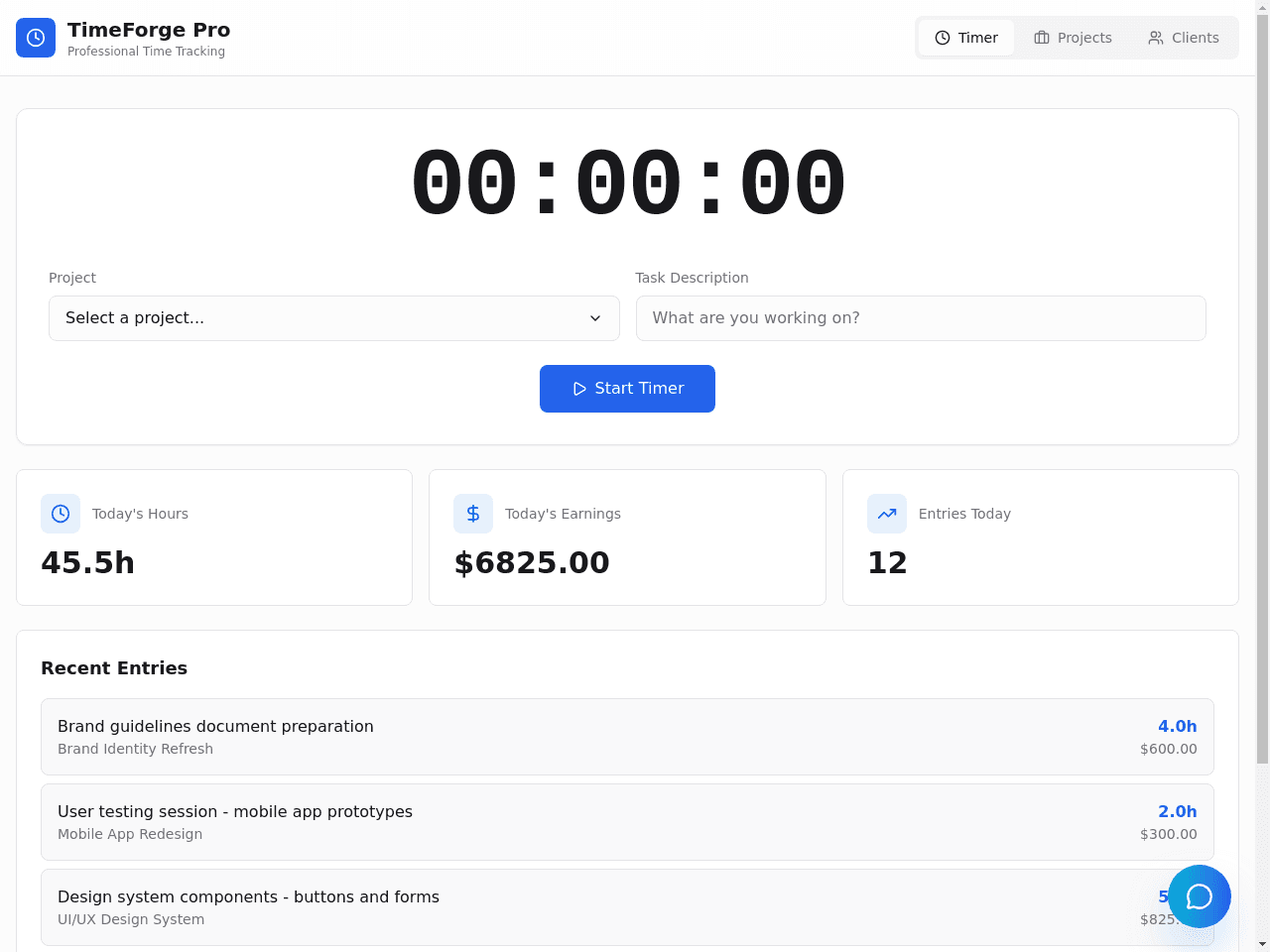Click the $600.00 entry amount
The height and width of the screenshot is (952, 1270).
click(1169, 749)
